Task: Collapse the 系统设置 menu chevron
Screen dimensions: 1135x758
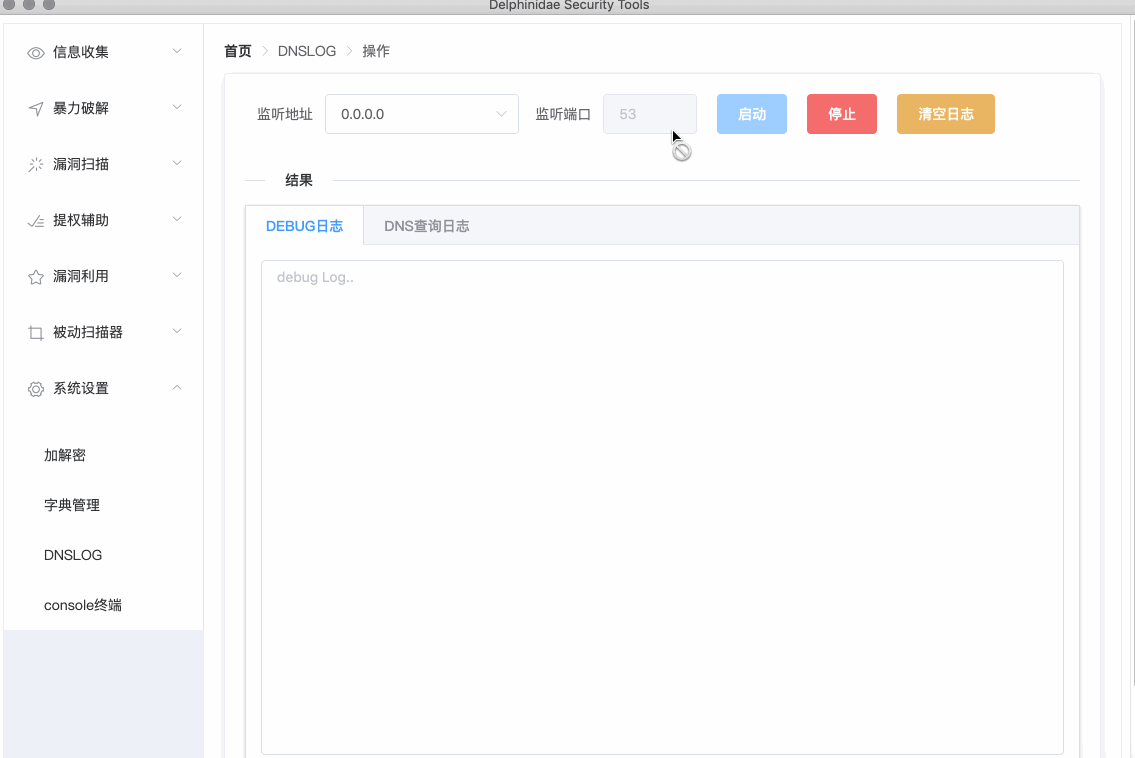Action: point(177,387)
